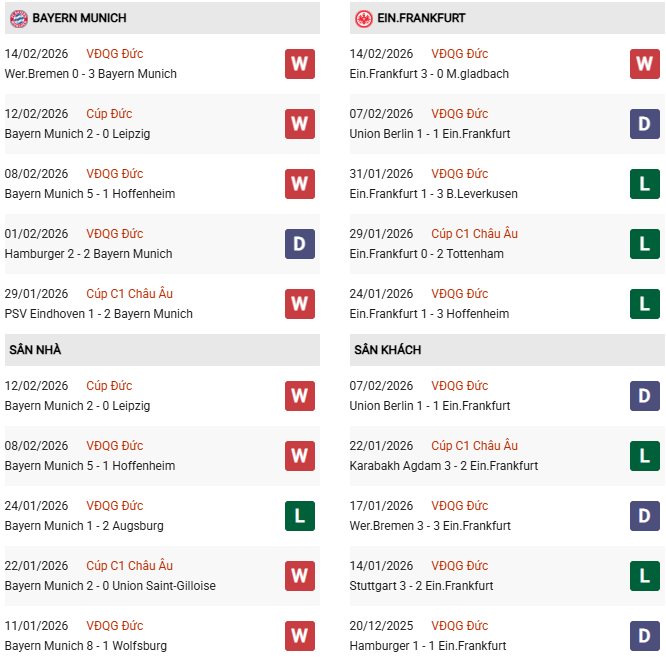Select the SÂN KHÁCH section header
The image size is (666, 659).
387,350
